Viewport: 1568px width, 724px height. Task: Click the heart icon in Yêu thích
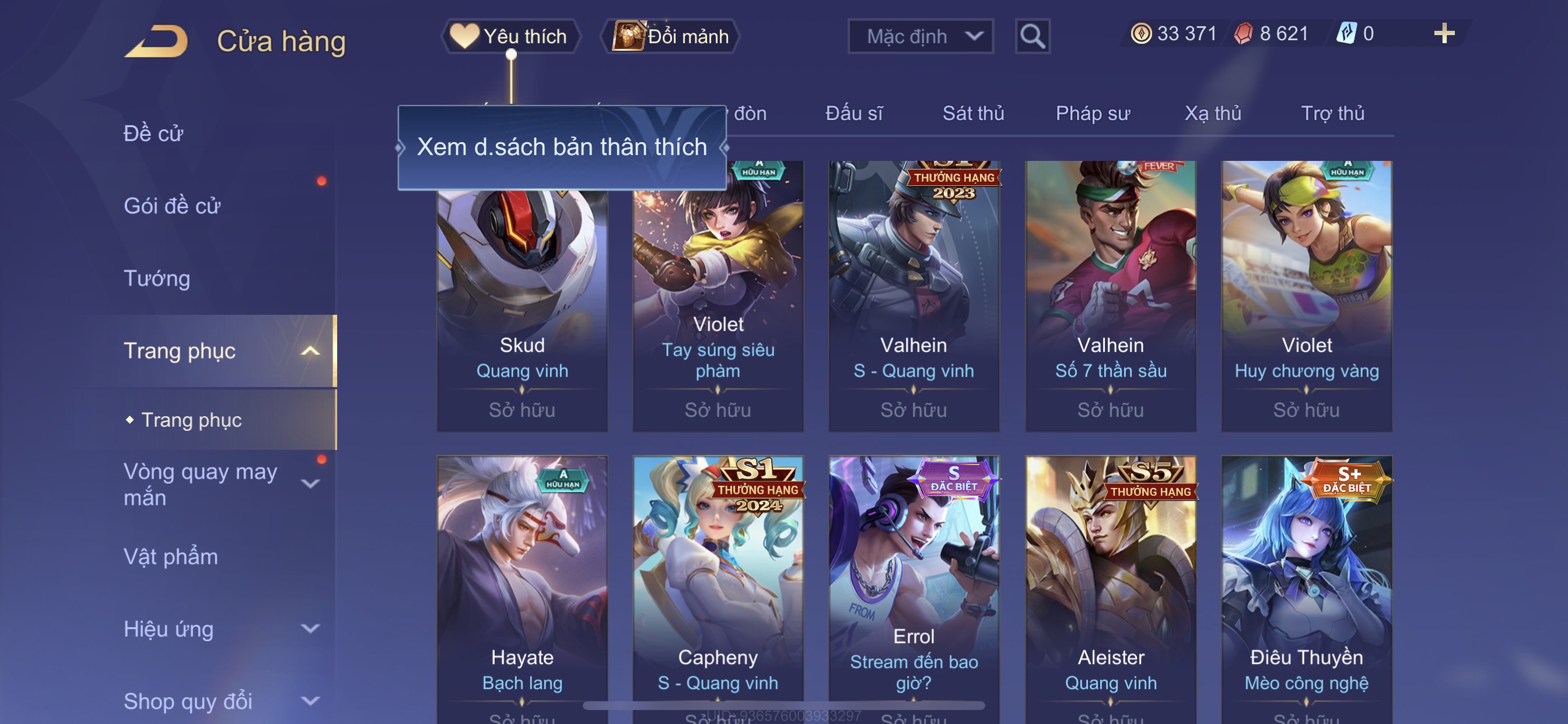464,36
